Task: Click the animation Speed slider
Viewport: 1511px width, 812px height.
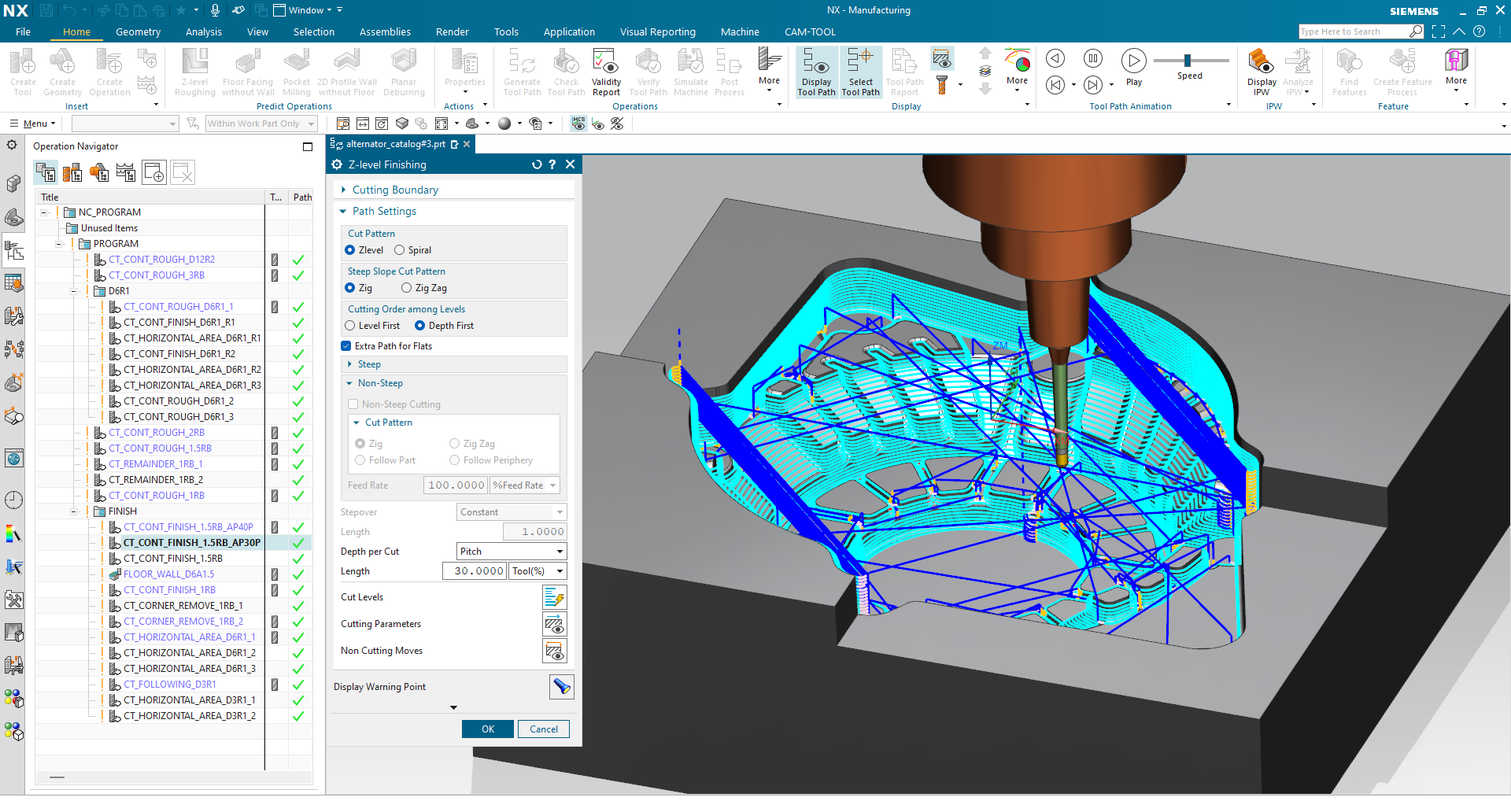Action: pos(1188,61)
